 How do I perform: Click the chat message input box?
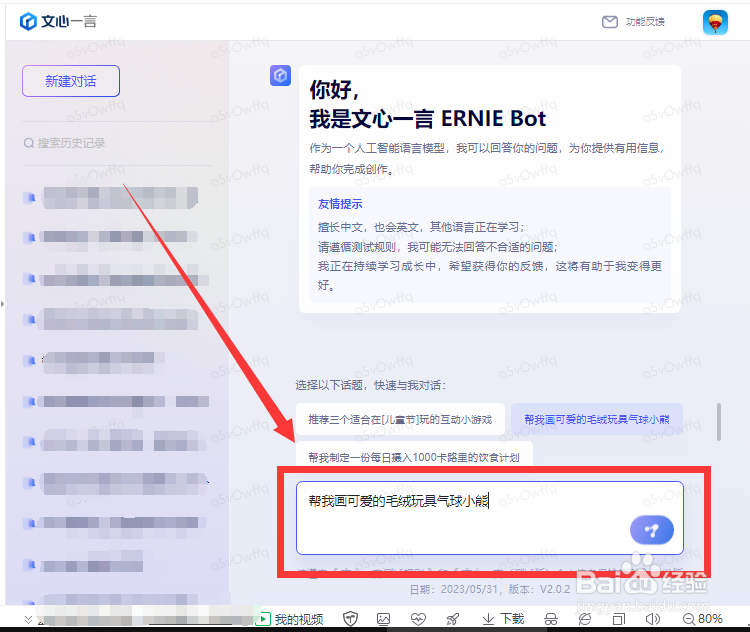point(489,518)
